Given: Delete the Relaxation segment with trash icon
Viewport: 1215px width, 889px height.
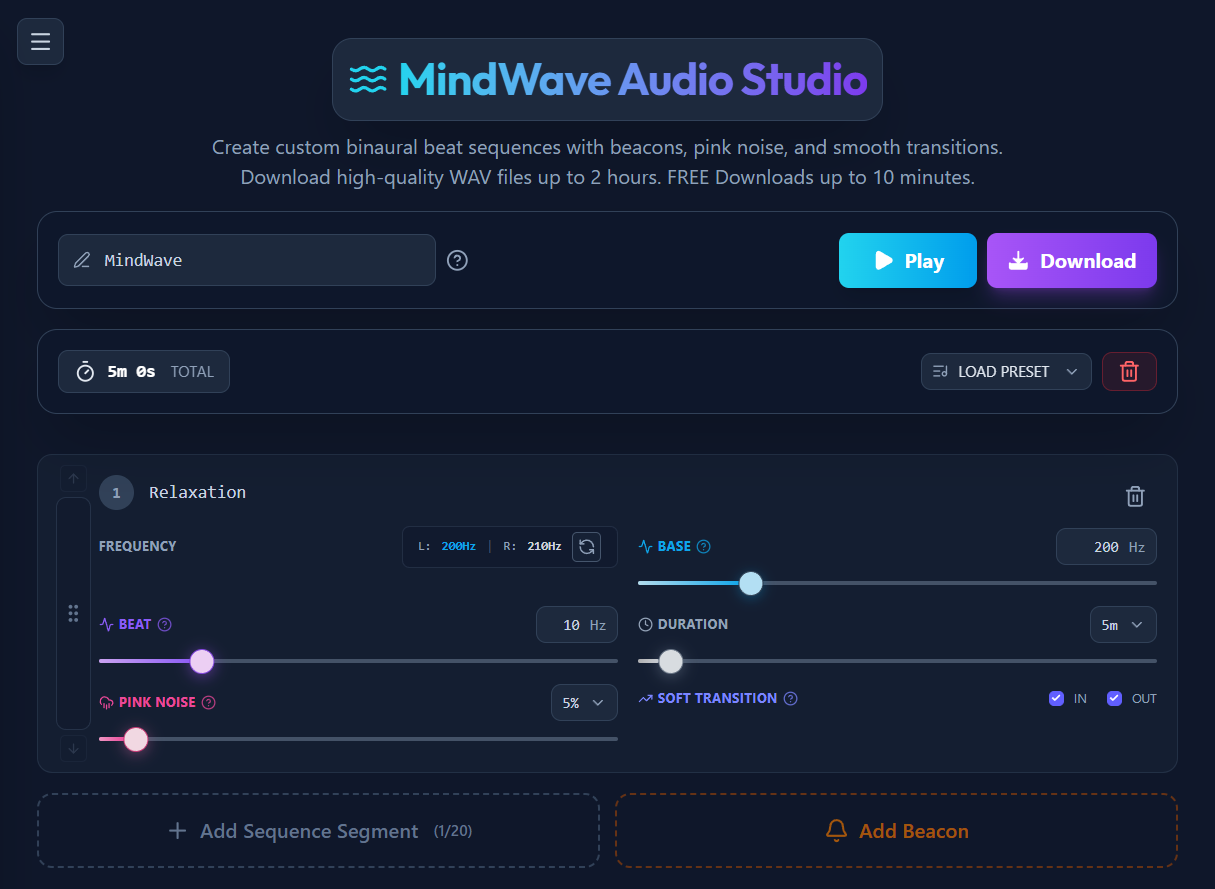Looking at the screenshot, I should point(1135,496).
